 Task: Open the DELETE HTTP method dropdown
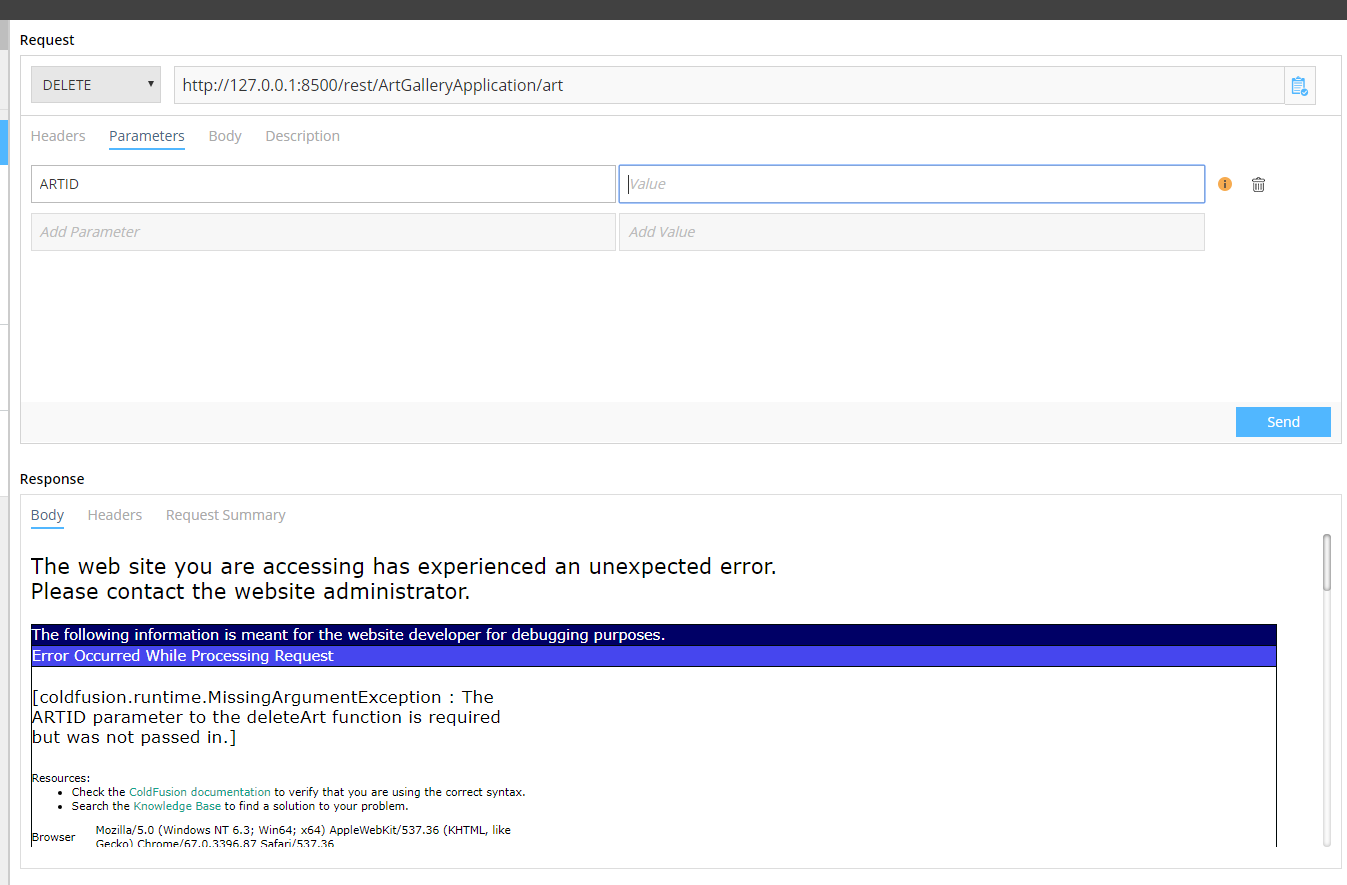click(96, 85)
